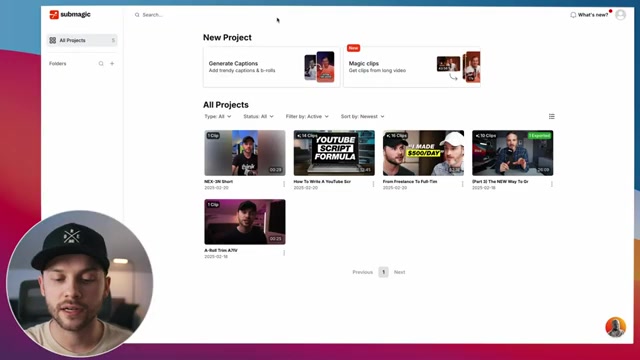Viewport: 640px width, 360px height.
Task: Open options menu for From Freelance To Full-Tim
Action: pyautogui.click(x=462, y=184)
